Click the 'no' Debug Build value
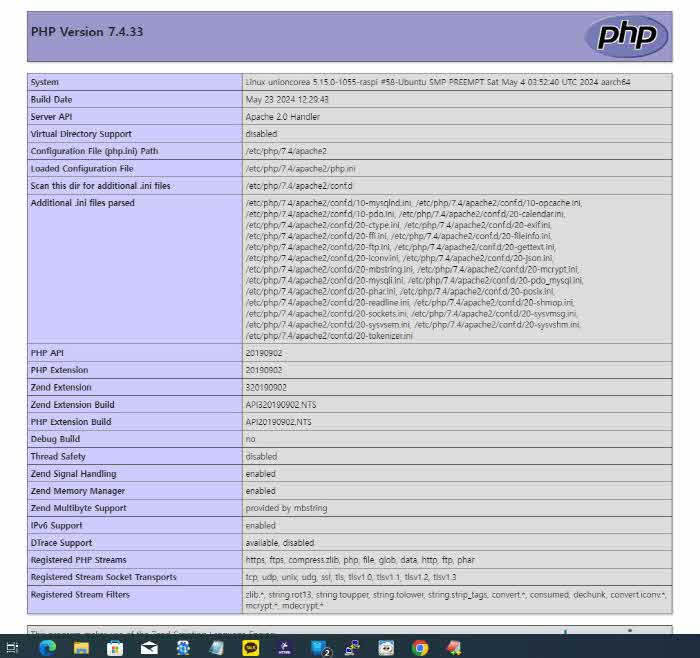The width and height of the screenshot is (700, 658). [x=250, y=439]
